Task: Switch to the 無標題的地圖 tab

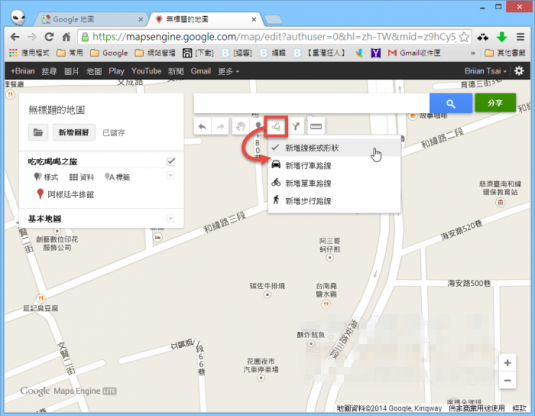Action: click(x=205, y=19)
